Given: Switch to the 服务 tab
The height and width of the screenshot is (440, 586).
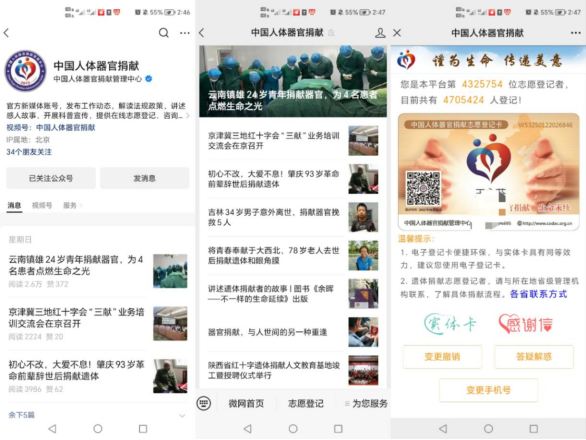Looking at the screenshot, I should pos(70,205).
